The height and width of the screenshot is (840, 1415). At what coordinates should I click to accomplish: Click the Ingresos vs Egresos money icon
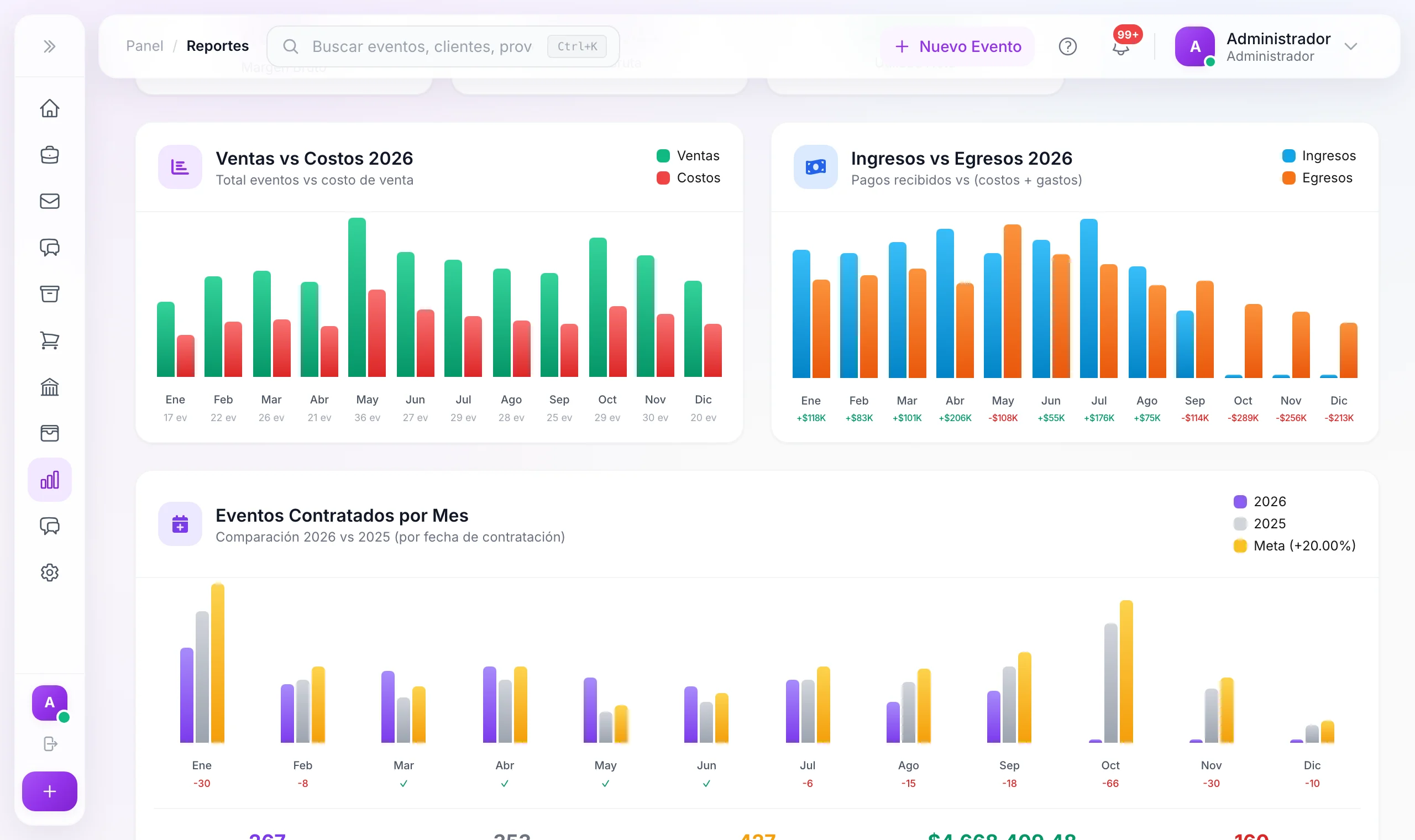pos(816,167)
